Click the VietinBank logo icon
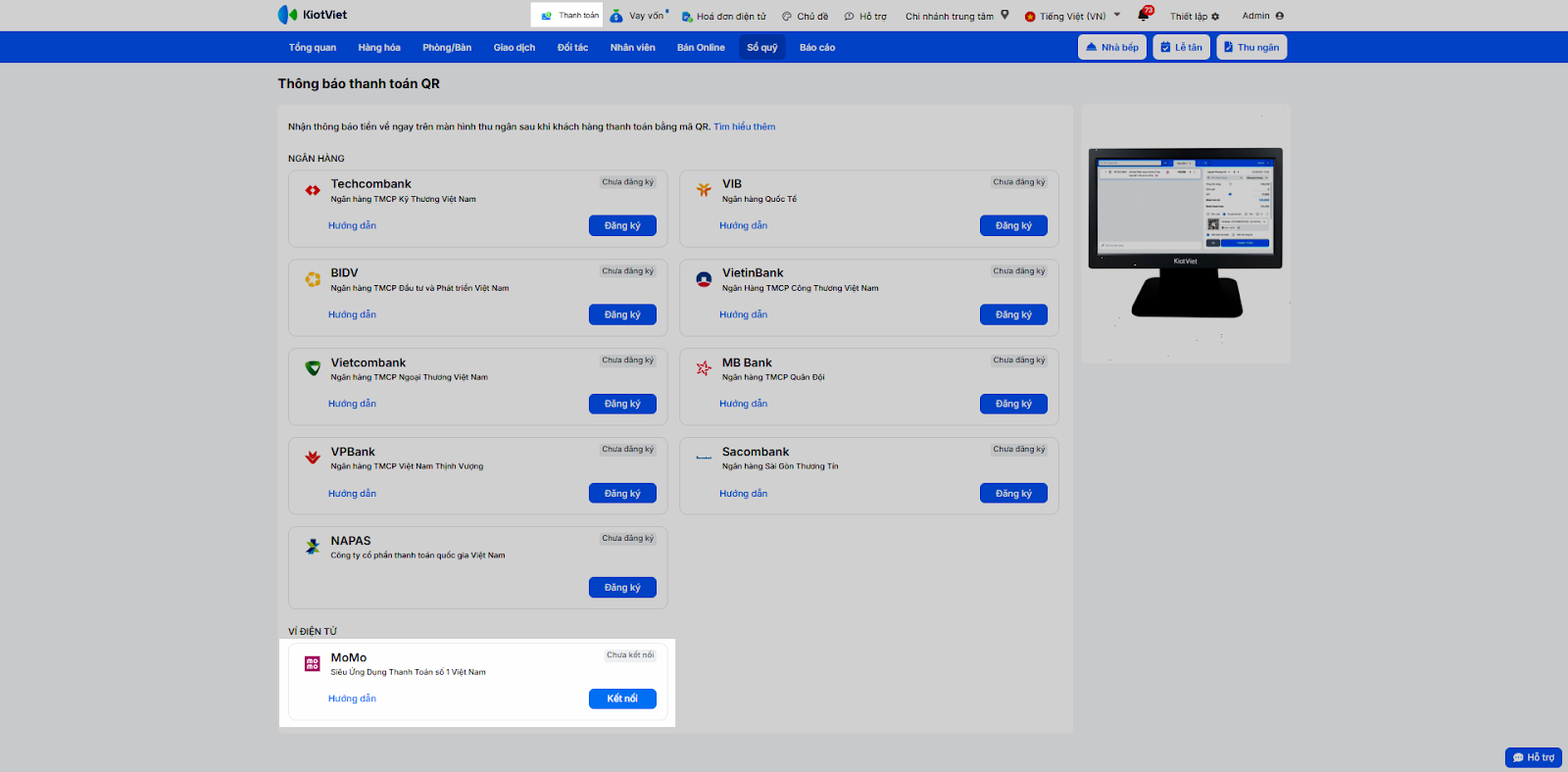This screenshot has width=1568, height=772. [x=704, y=279]
